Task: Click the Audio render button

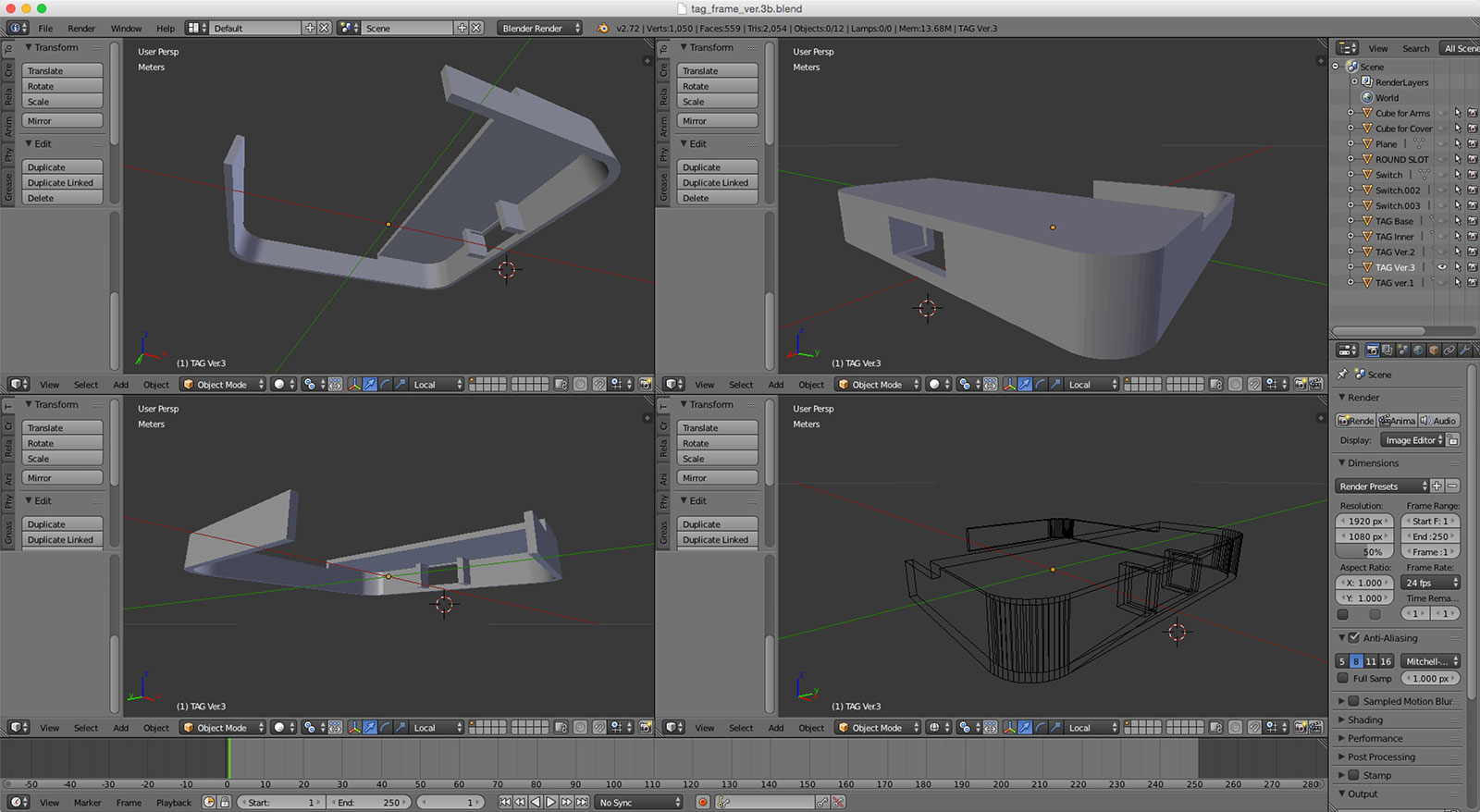Action: 1439,420
